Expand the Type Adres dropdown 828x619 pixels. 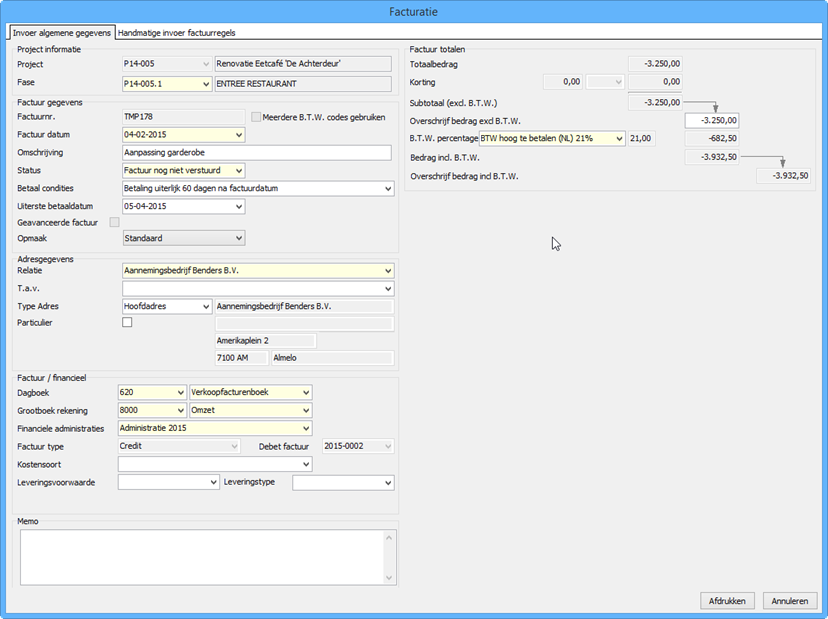206,306
